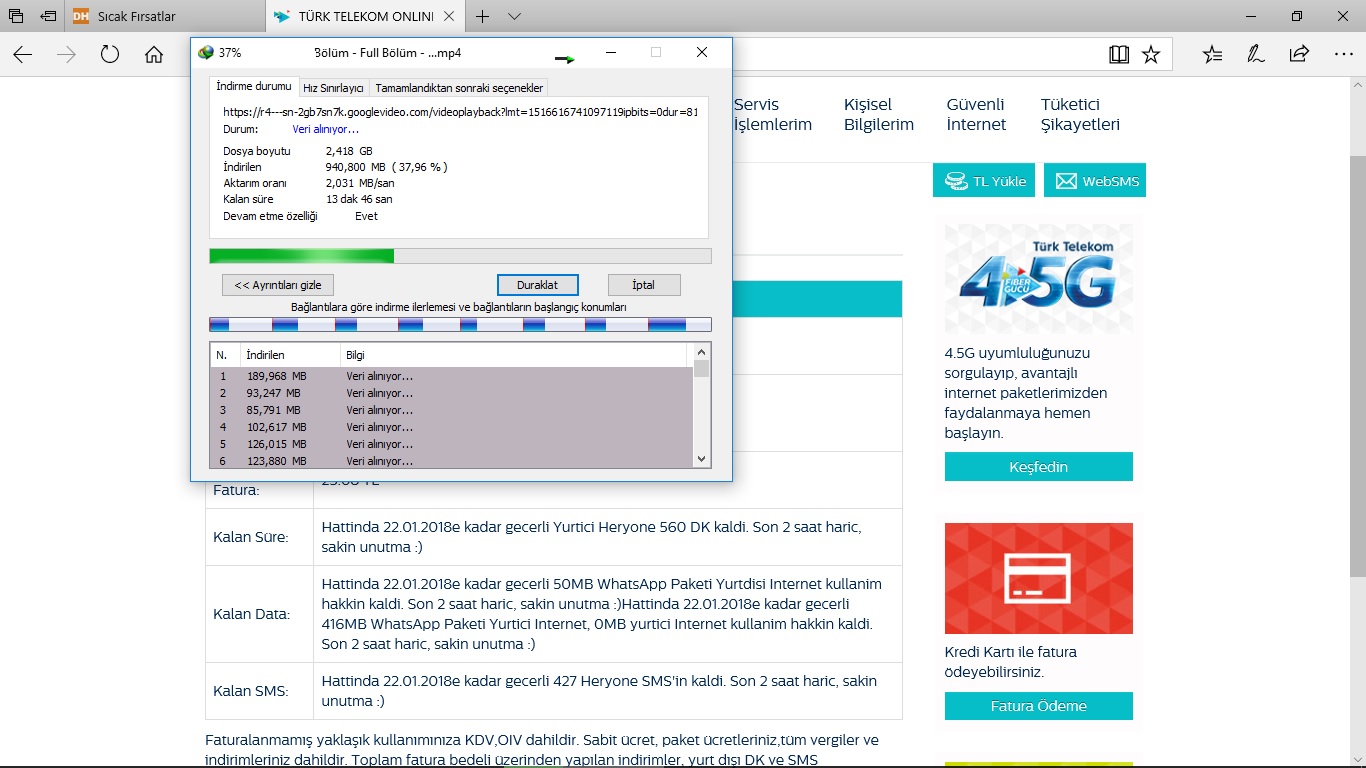Minimize the download progress dialog
Screen dimensions: 1366x768
point(610,52)
